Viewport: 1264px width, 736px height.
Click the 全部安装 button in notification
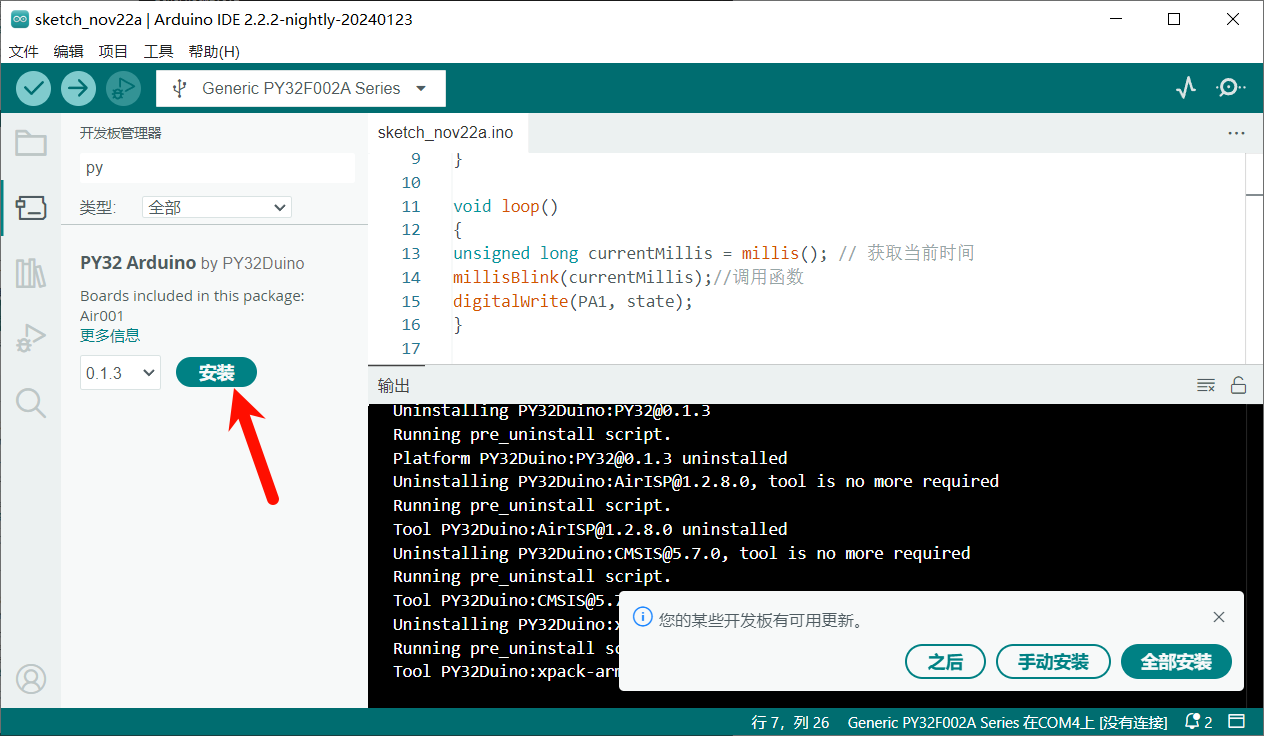1176,662
